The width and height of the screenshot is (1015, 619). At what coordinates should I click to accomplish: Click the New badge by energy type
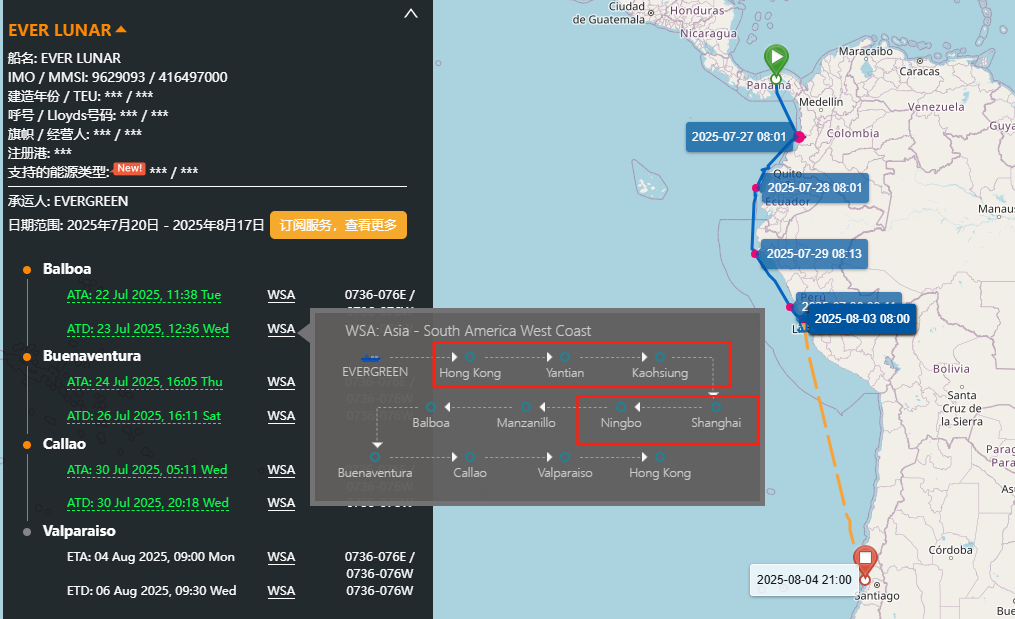pyautogui.click(x=129, y=168)
